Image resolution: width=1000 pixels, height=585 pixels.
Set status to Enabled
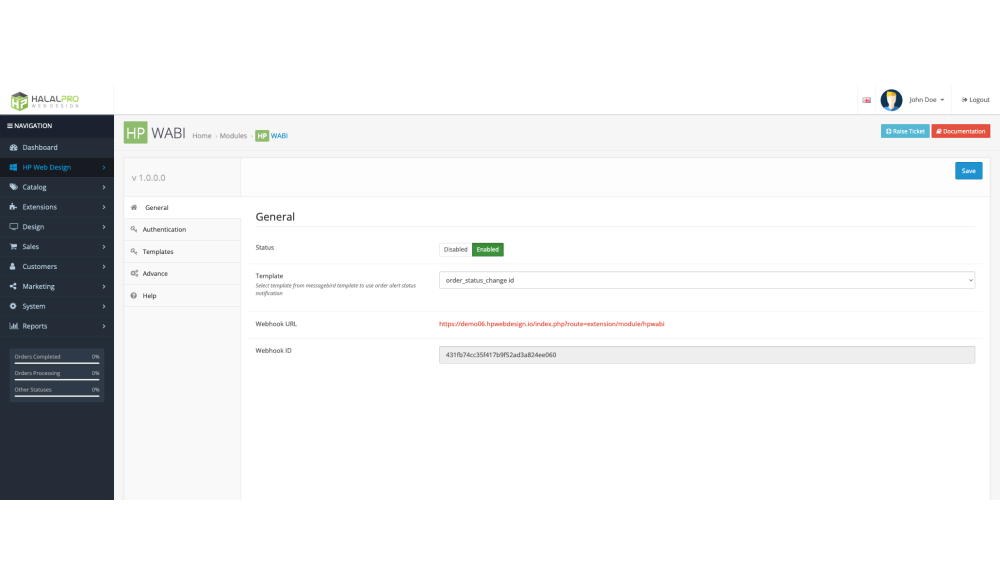point(488,250)
